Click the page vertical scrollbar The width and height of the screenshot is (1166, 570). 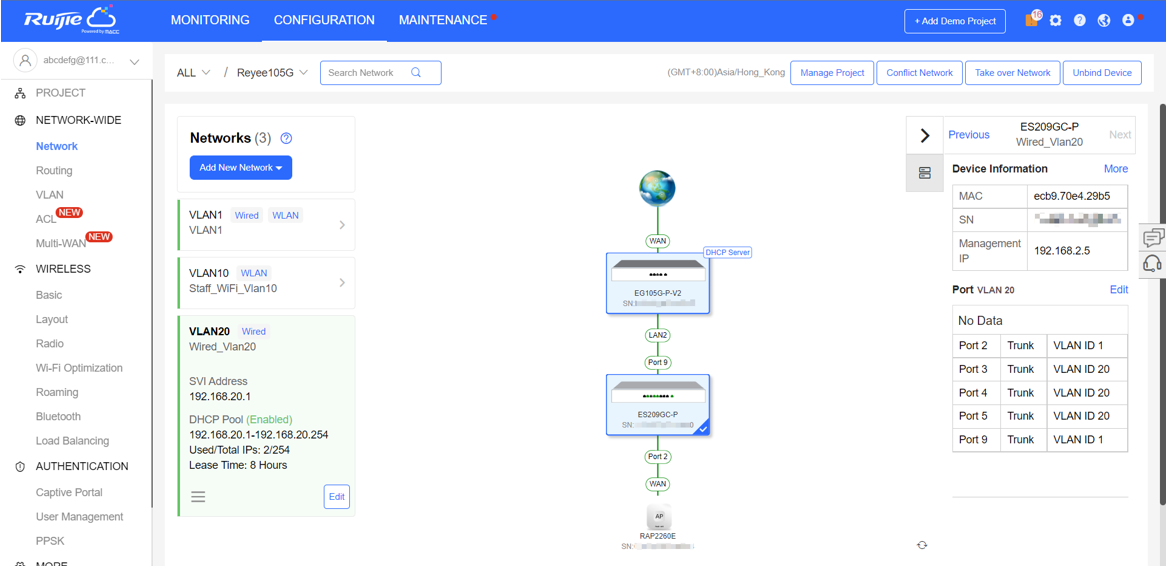(x=1162, y=305)
